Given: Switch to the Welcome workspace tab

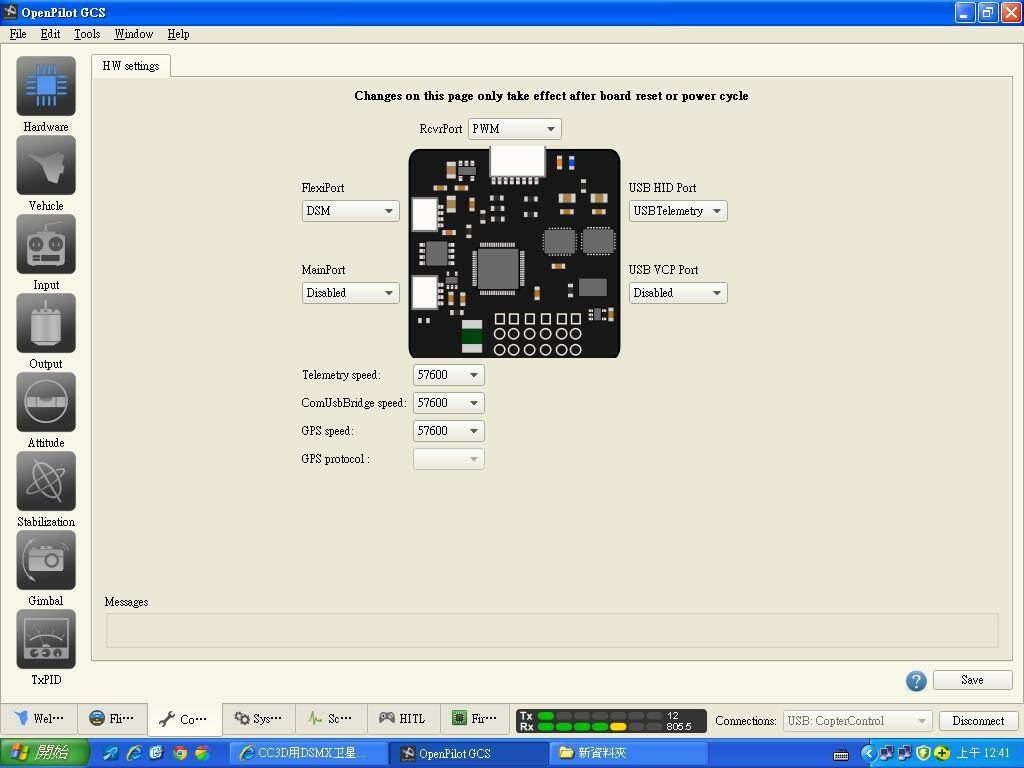Looking at the screenshot, I should click(x=40, y=719).
